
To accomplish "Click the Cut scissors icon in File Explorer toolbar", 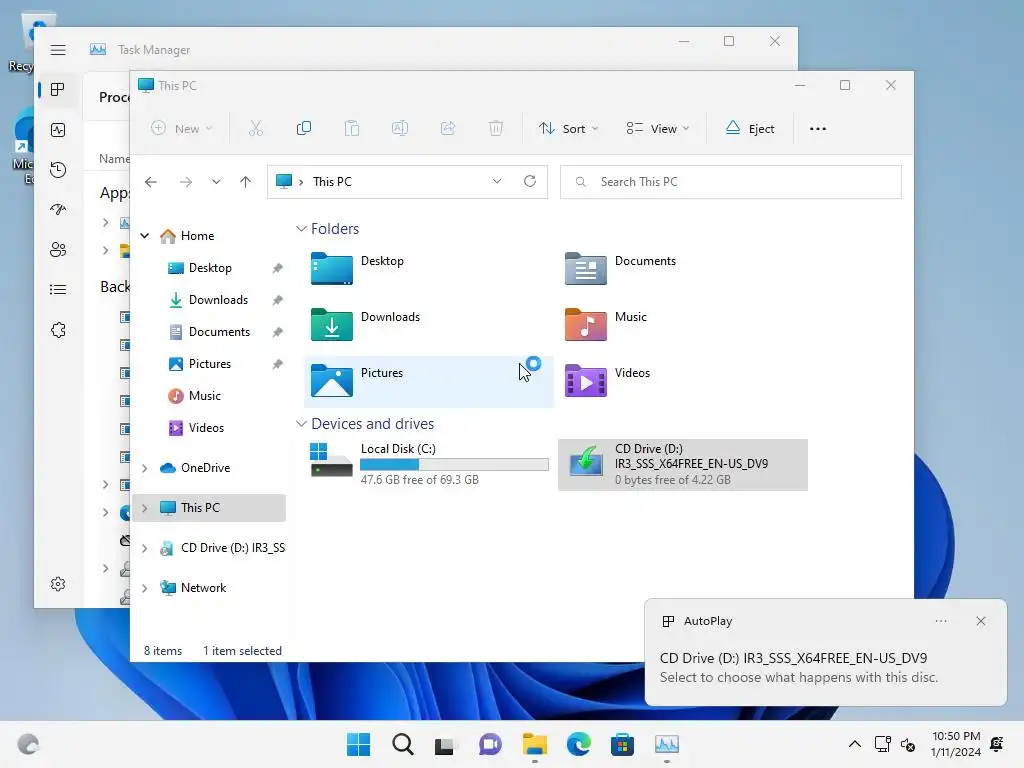I will point(255,129).
